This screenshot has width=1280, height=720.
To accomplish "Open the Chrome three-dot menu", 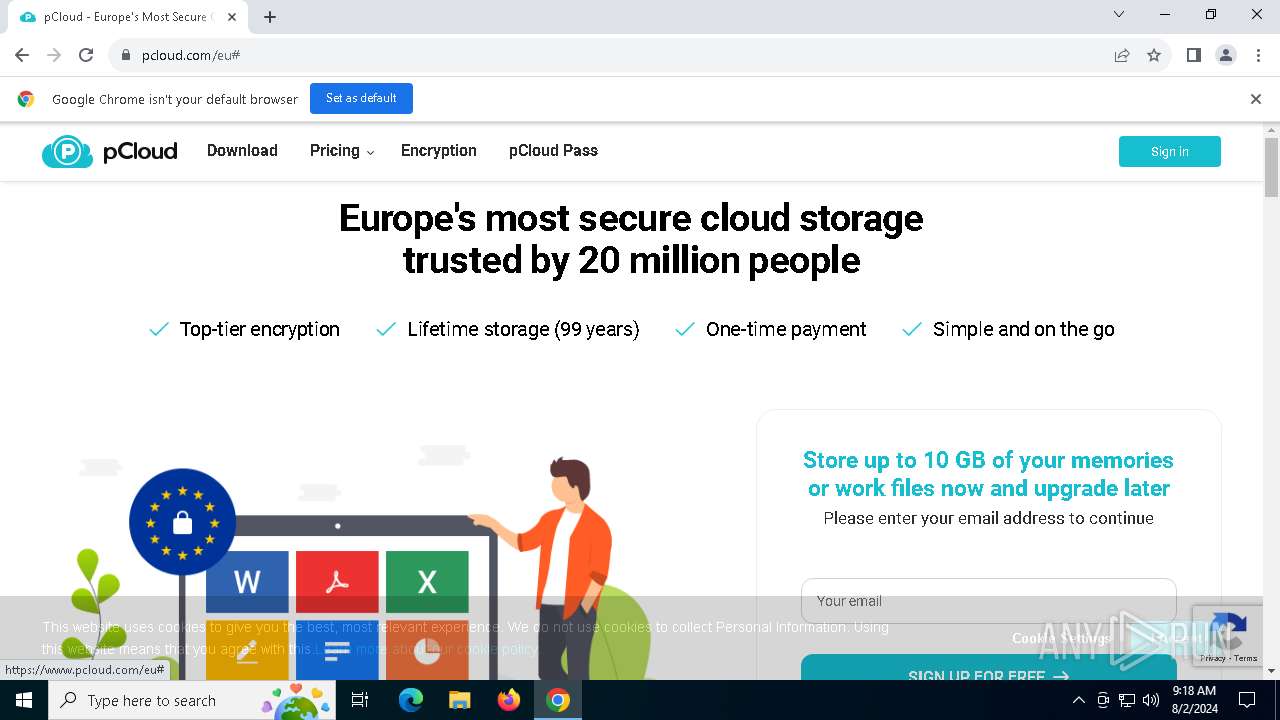I will click(1257, 55).
